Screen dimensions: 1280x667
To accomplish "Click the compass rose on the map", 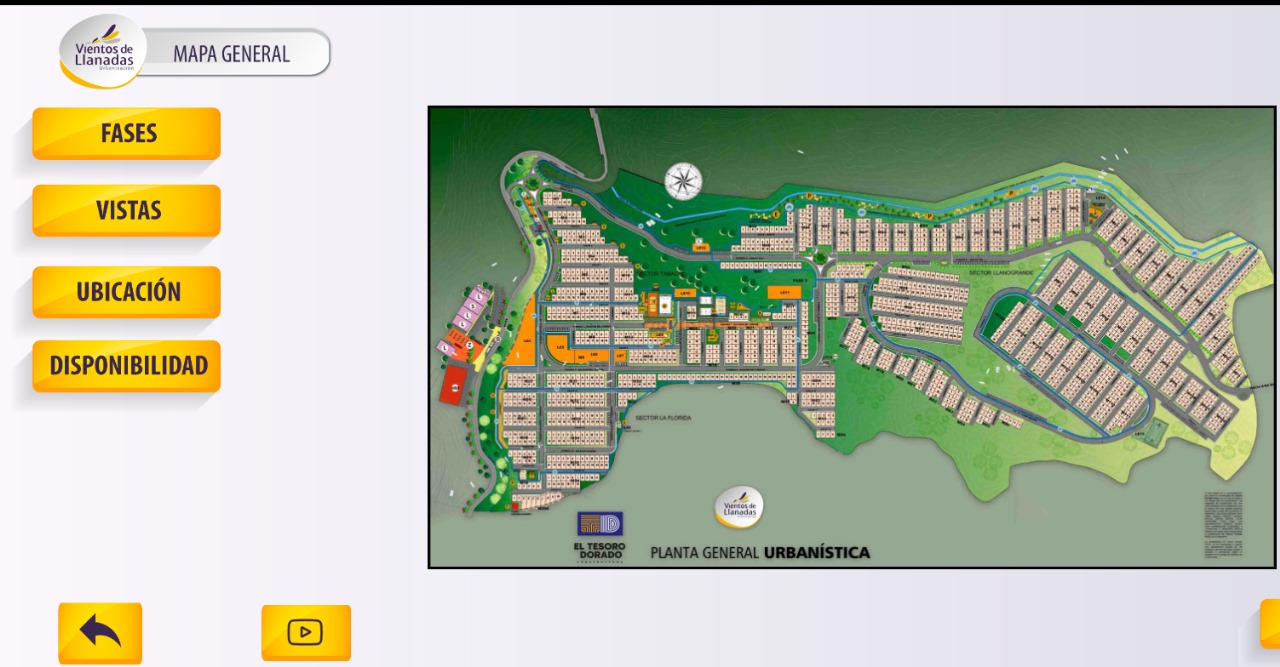I will [683, 181].
